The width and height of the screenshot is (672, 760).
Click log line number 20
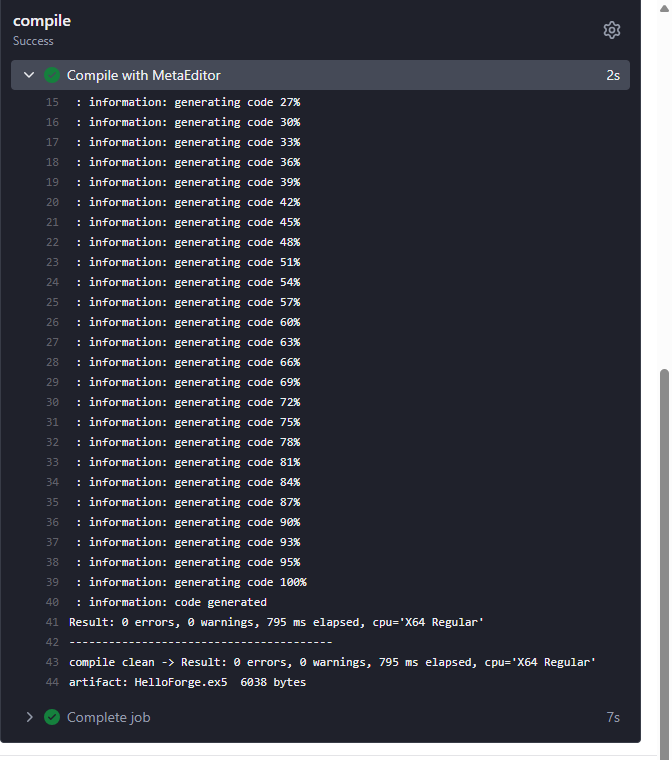52,202
